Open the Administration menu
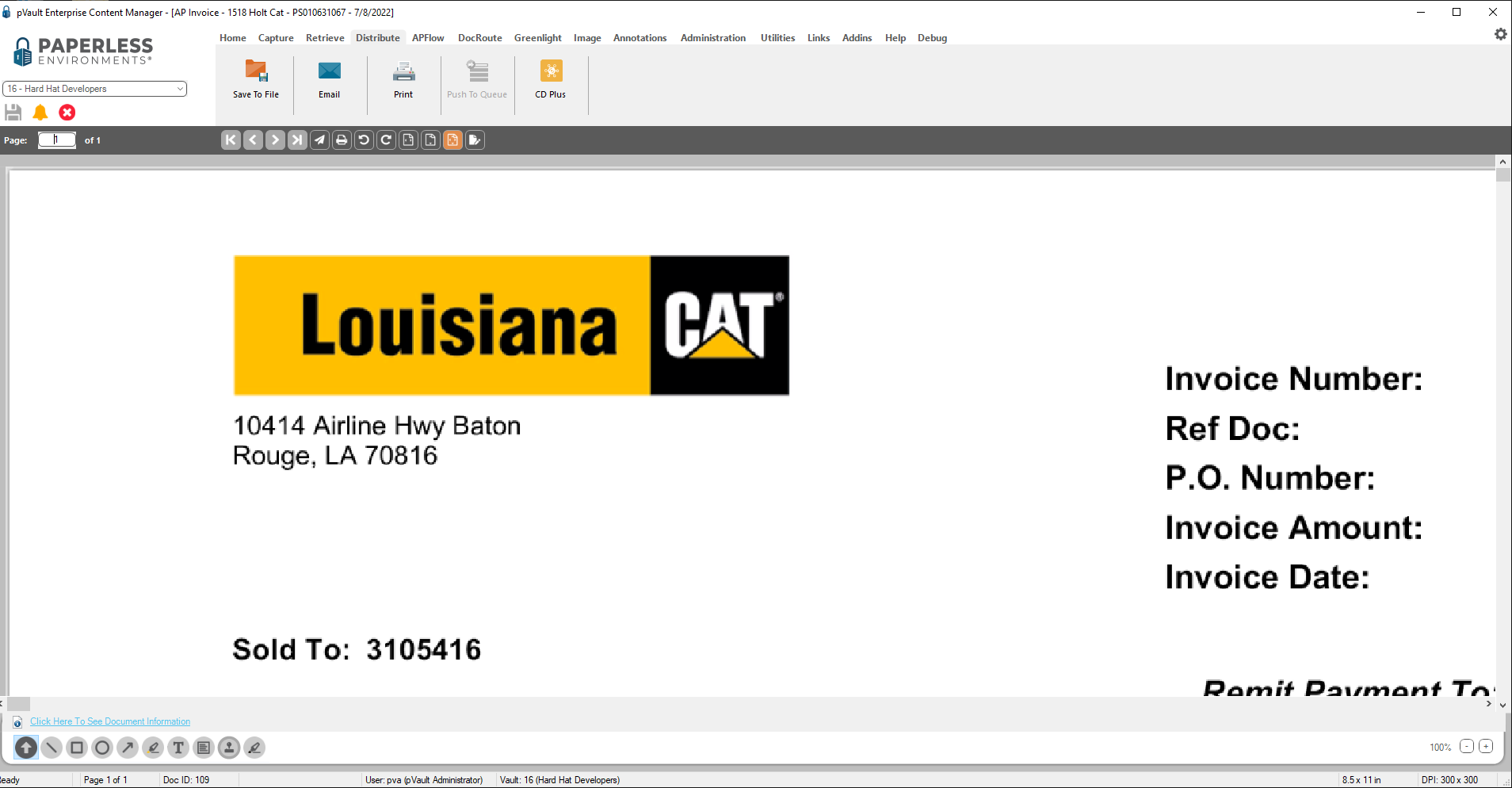The width and height of the screenshot is (1512, 788). (x=713, y=38)
